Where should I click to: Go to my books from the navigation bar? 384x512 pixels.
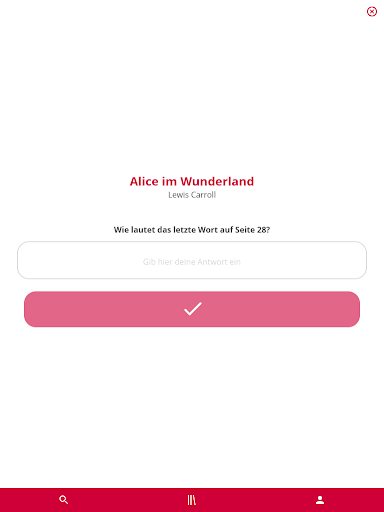pyautogui.click(x=192, y=500)
